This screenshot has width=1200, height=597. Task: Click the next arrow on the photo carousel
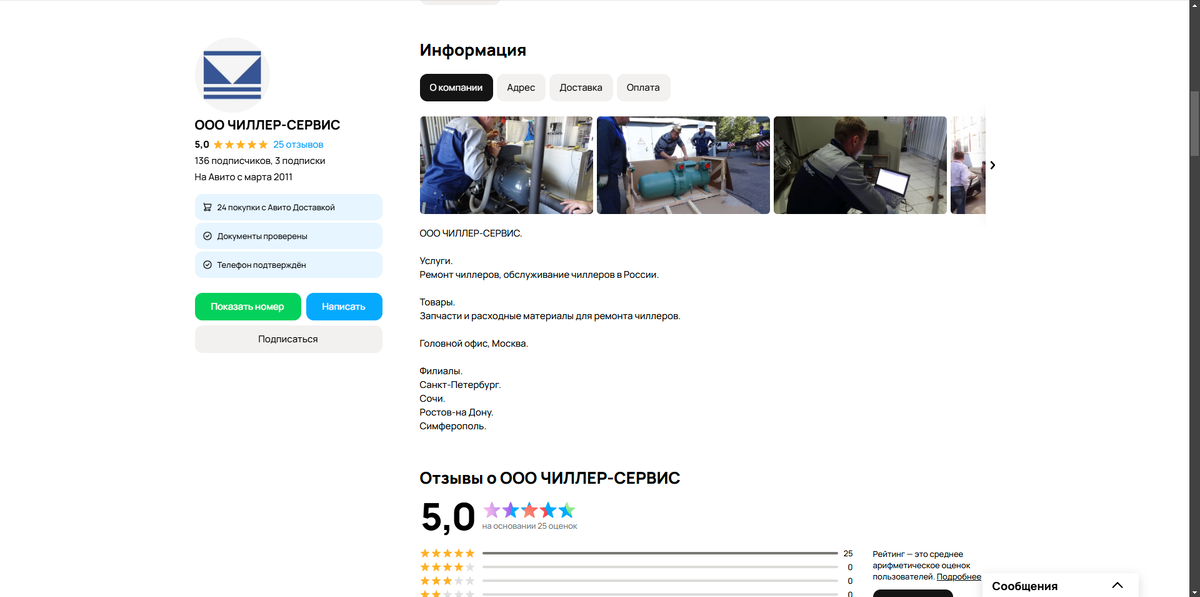pos(993,165)
